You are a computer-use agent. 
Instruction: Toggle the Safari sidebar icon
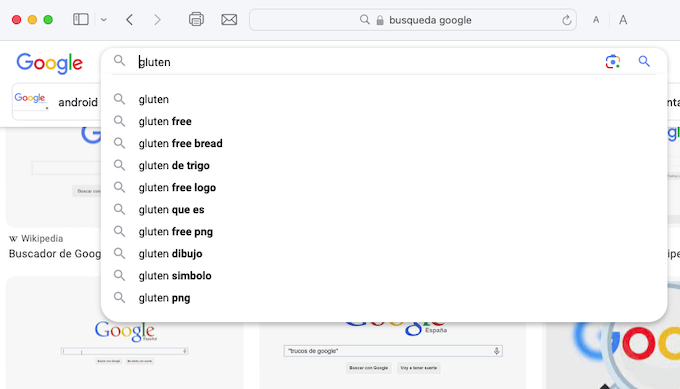[x=81, y=20]
